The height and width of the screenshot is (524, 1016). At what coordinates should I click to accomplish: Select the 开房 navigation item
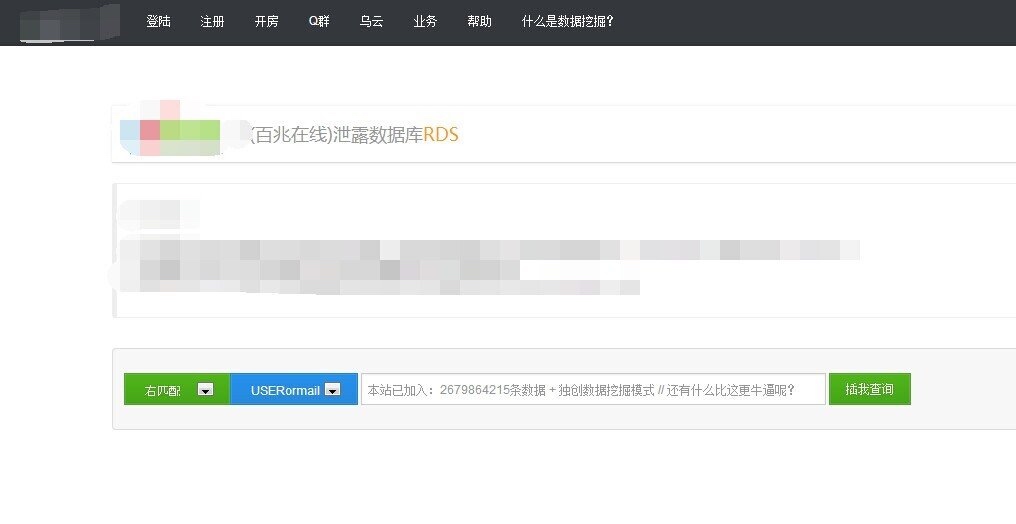[x=266, y=21]
